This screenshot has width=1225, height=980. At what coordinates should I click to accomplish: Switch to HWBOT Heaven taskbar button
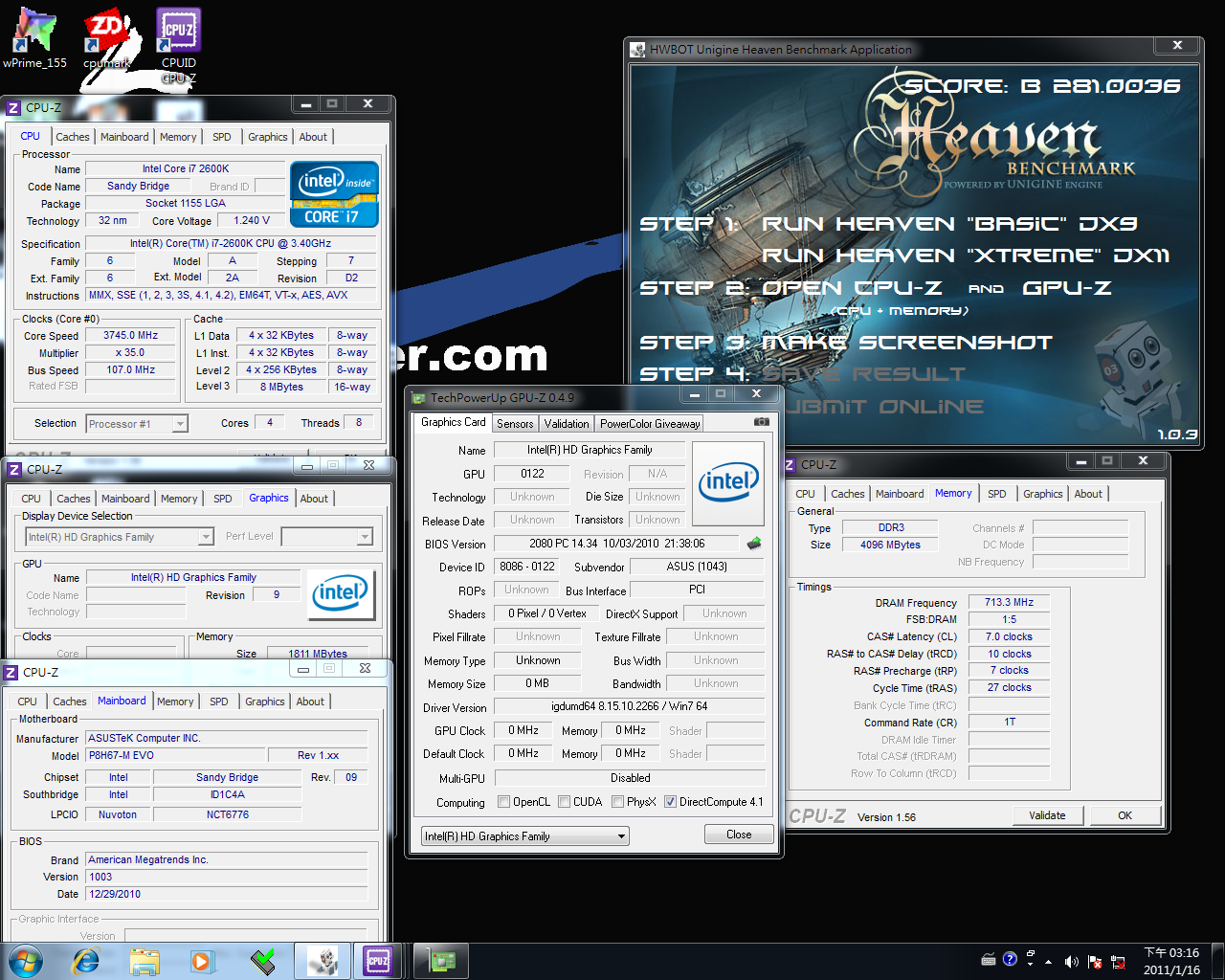tap(322, 961)
